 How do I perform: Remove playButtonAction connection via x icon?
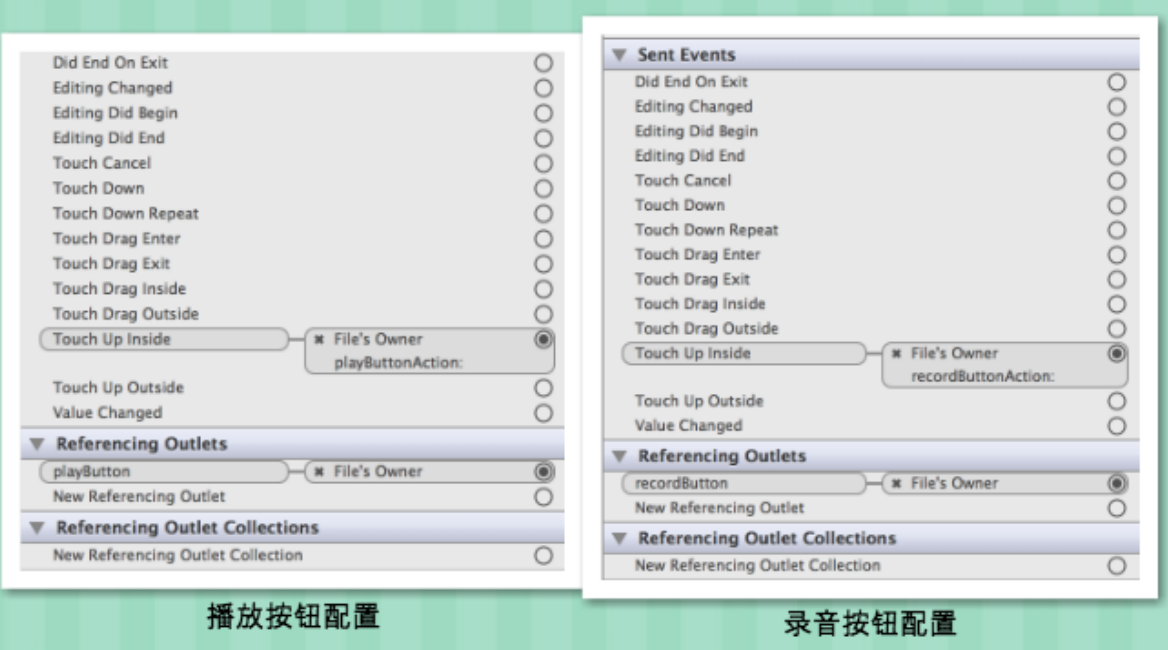click(319, 340)
